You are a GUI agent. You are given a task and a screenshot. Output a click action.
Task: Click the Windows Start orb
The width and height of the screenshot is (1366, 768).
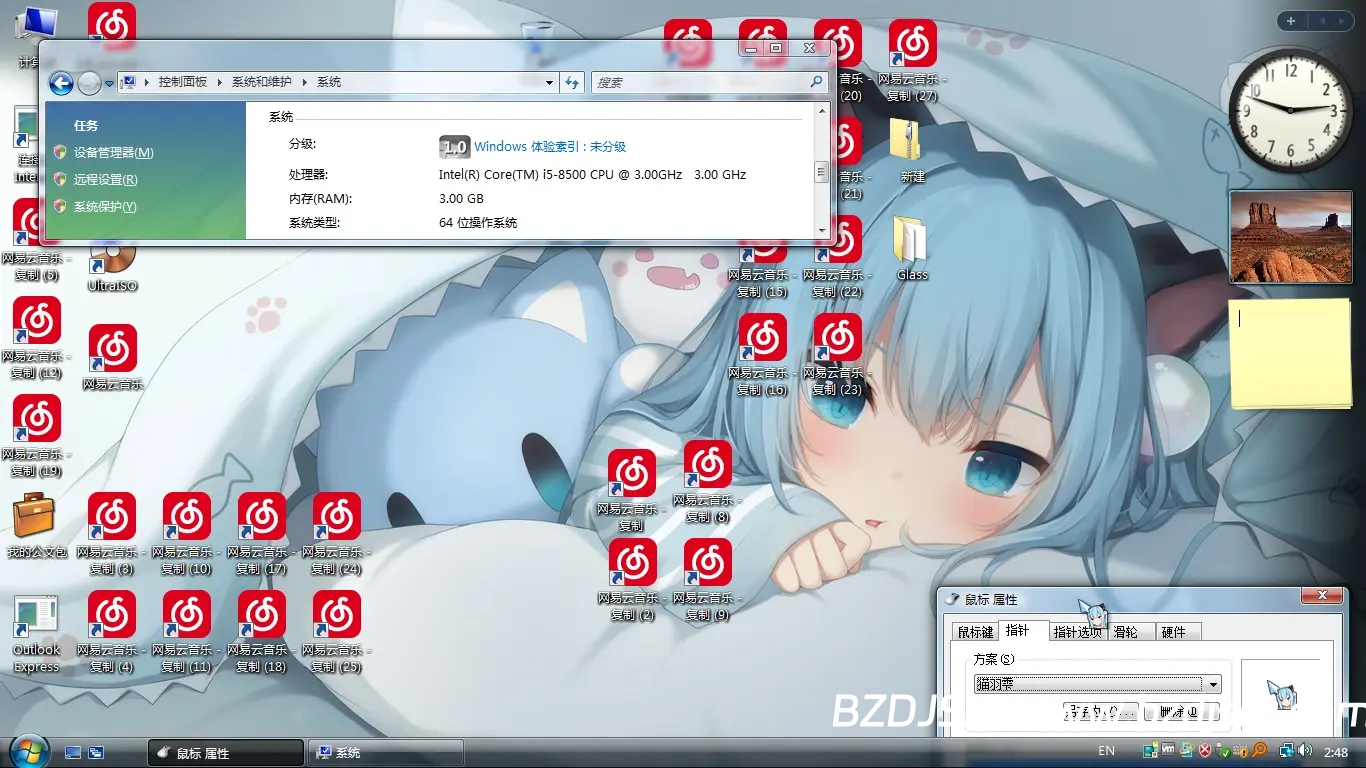28,750
